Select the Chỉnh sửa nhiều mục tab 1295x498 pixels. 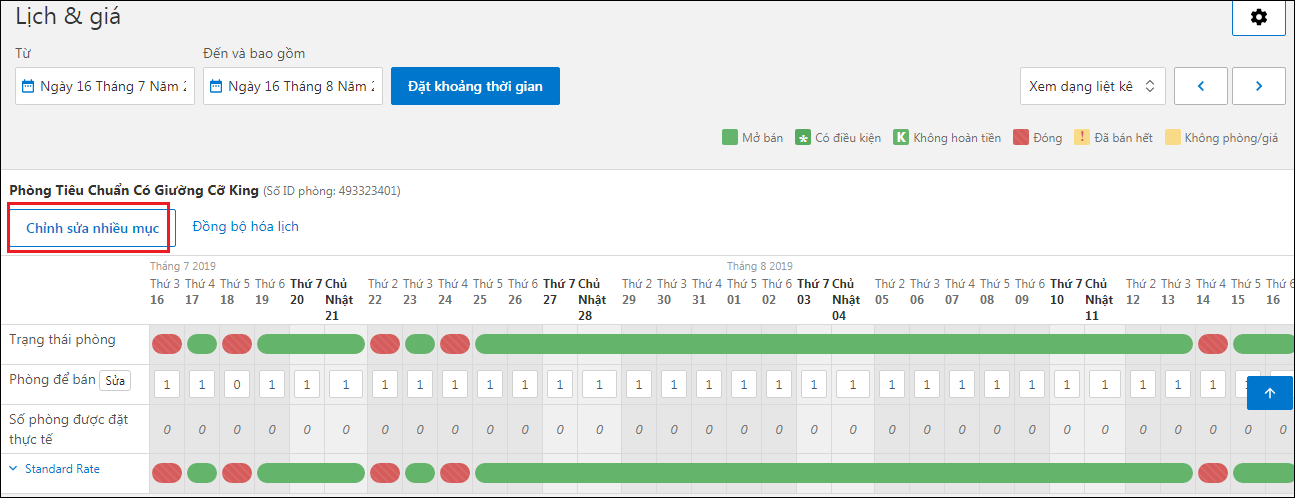[x=92, y=228]
